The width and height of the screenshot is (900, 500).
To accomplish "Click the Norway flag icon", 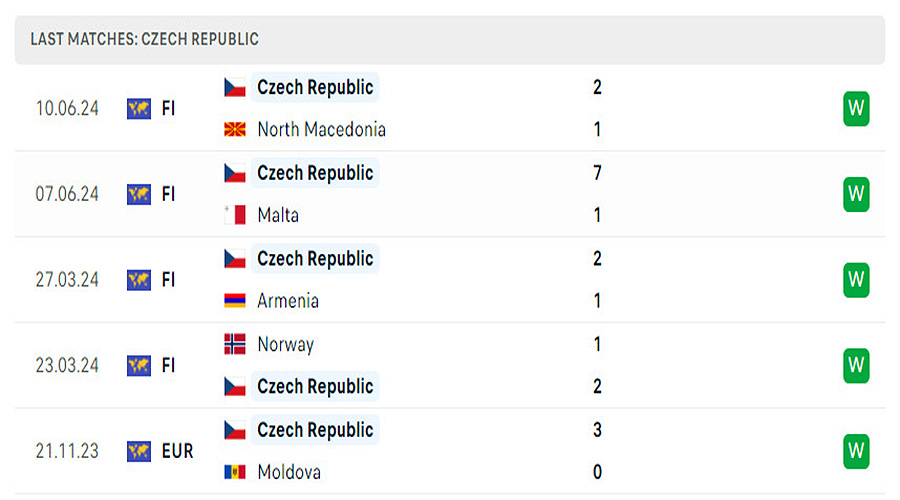I will click(235, 344).
